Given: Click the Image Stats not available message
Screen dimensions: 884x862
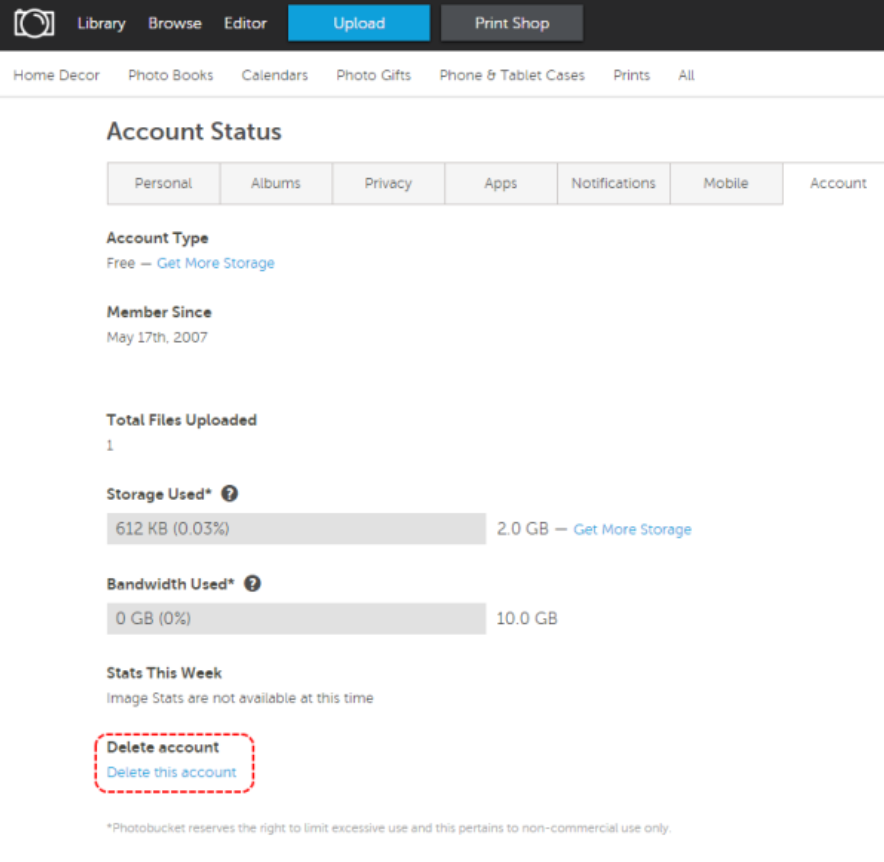Looking at the screenshot, I should (x=240, y=698).
